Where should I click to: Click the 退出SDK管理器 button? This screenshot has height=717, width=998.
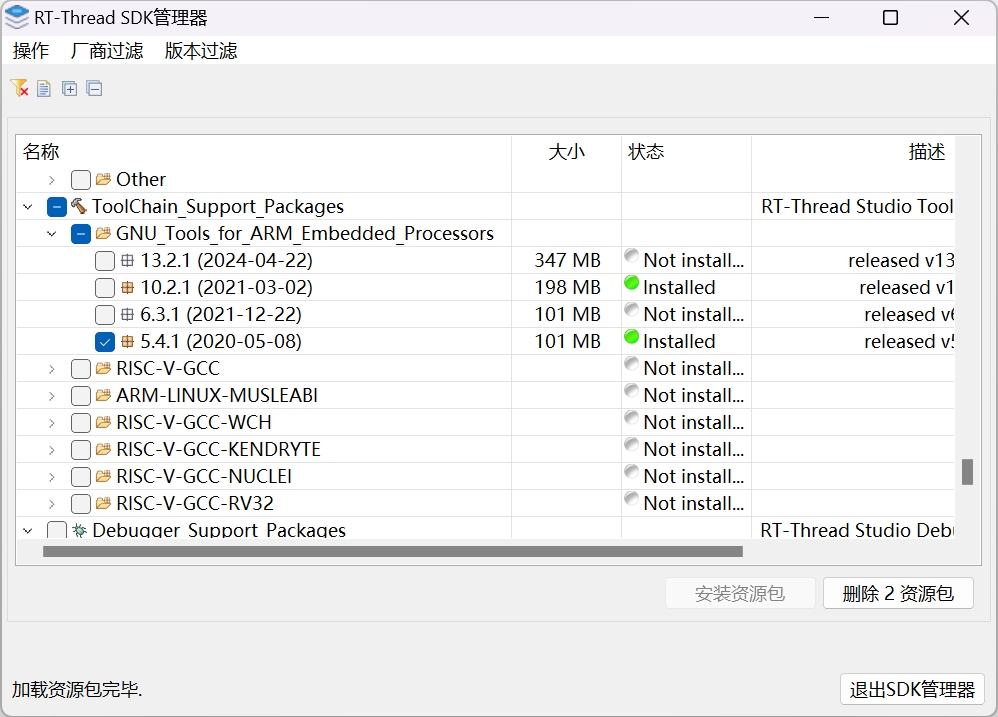tap(912, 690)
